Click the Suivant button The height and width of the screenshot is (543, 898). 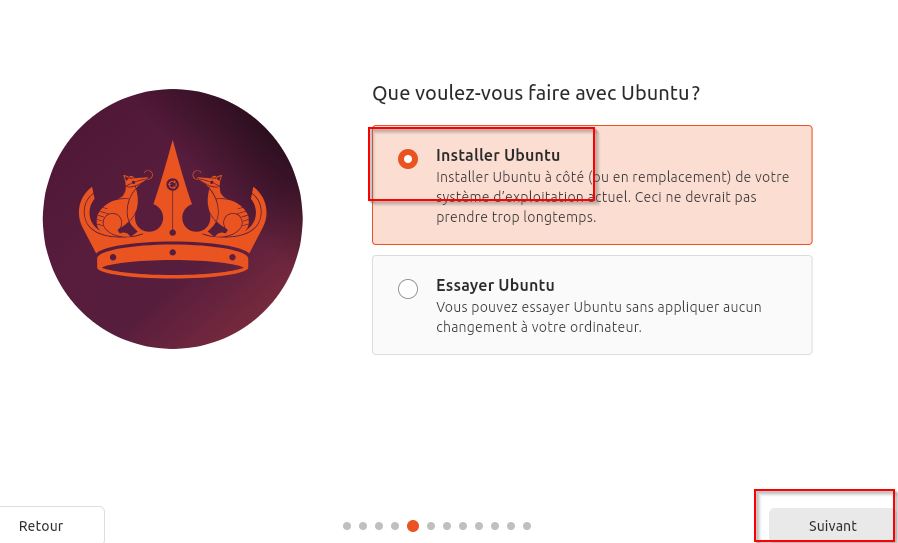pos(833,525)
